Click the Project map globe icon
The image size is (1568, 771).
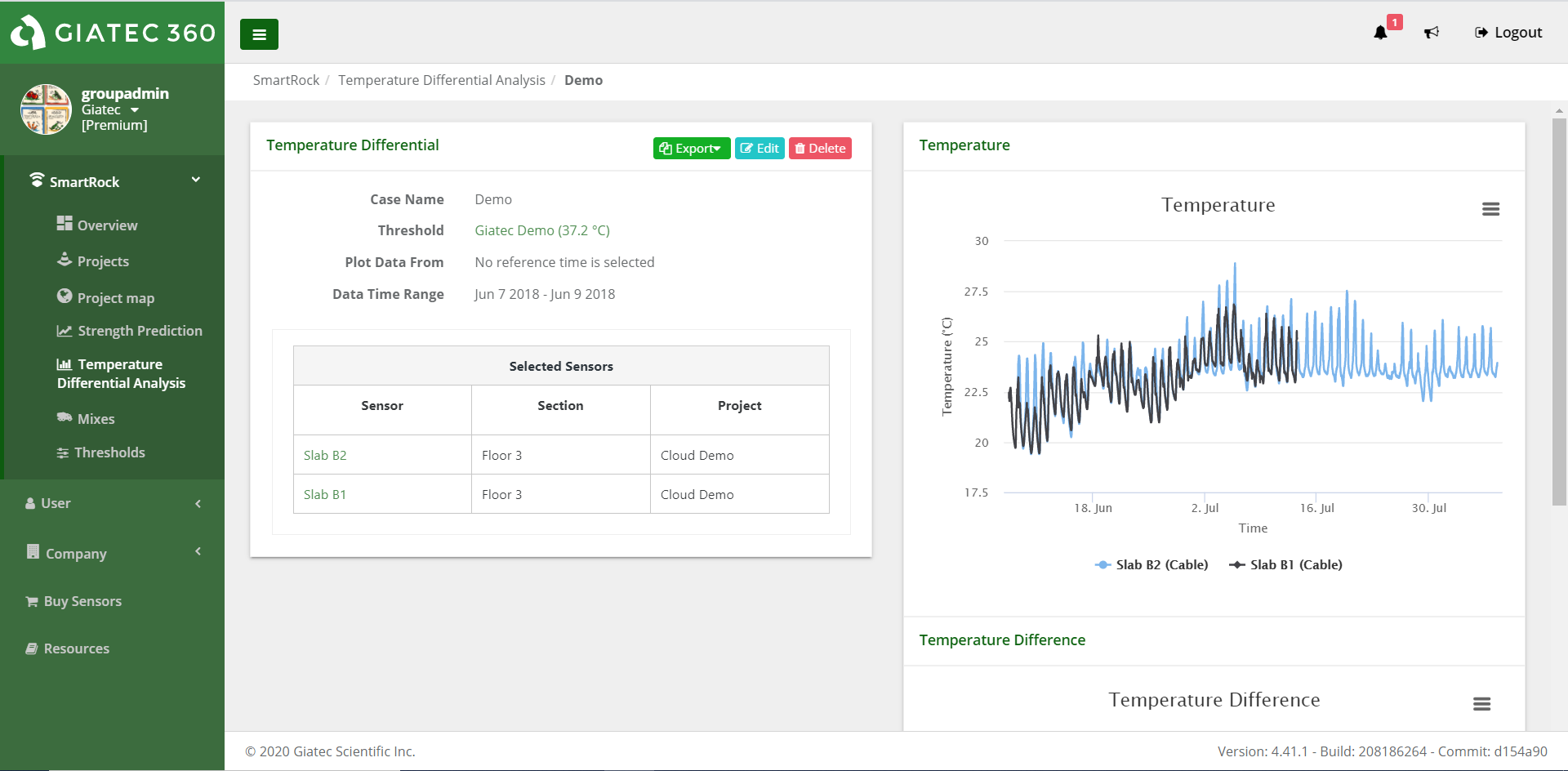click(x=65, y=296)
